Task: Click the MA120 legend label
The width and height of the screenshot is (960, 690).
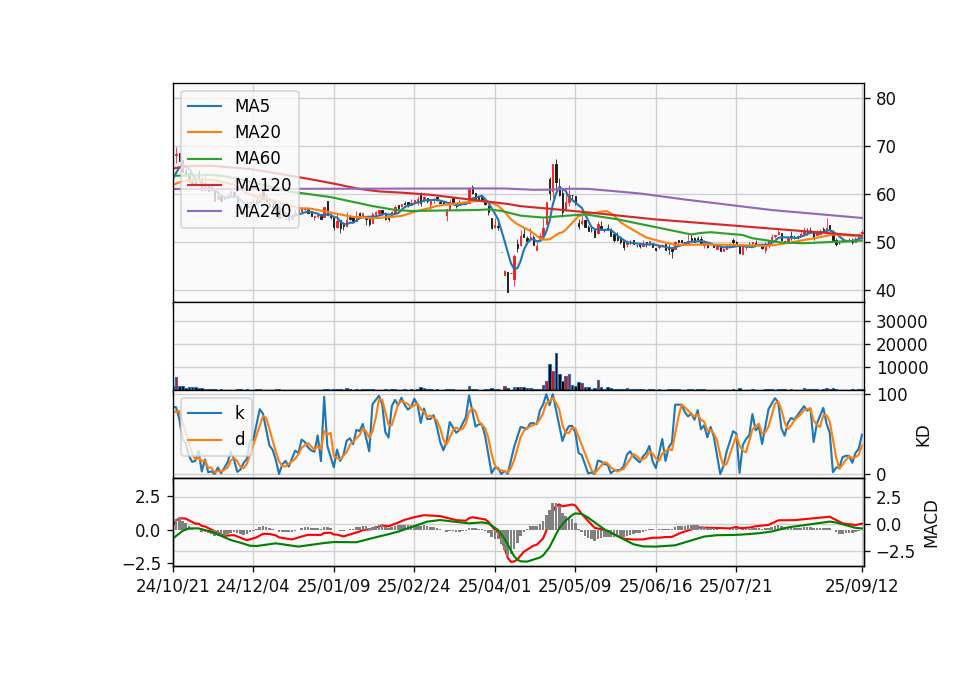Action: click(x=263, y=185)
